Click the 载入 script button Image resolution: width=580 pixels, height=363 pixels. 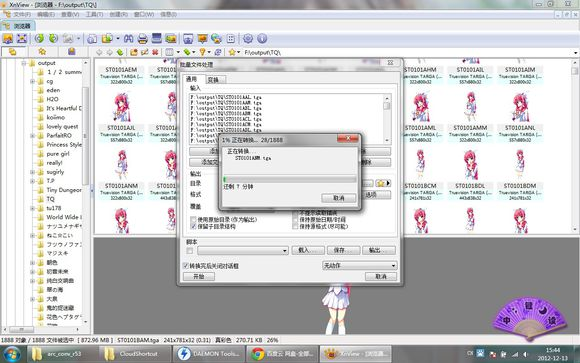(x=307, y=251)
